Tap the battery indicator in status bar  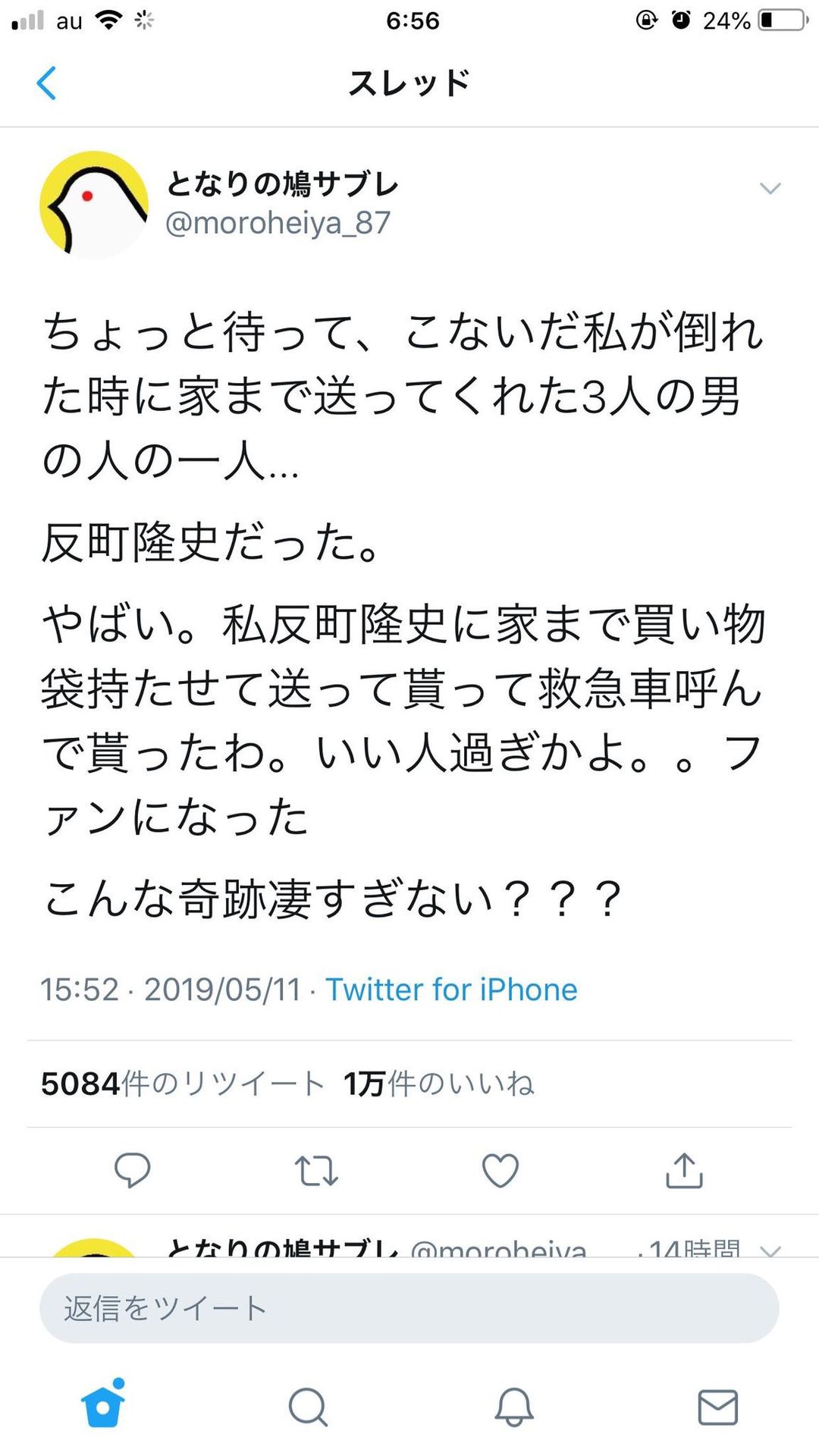[x=784, y=20]
